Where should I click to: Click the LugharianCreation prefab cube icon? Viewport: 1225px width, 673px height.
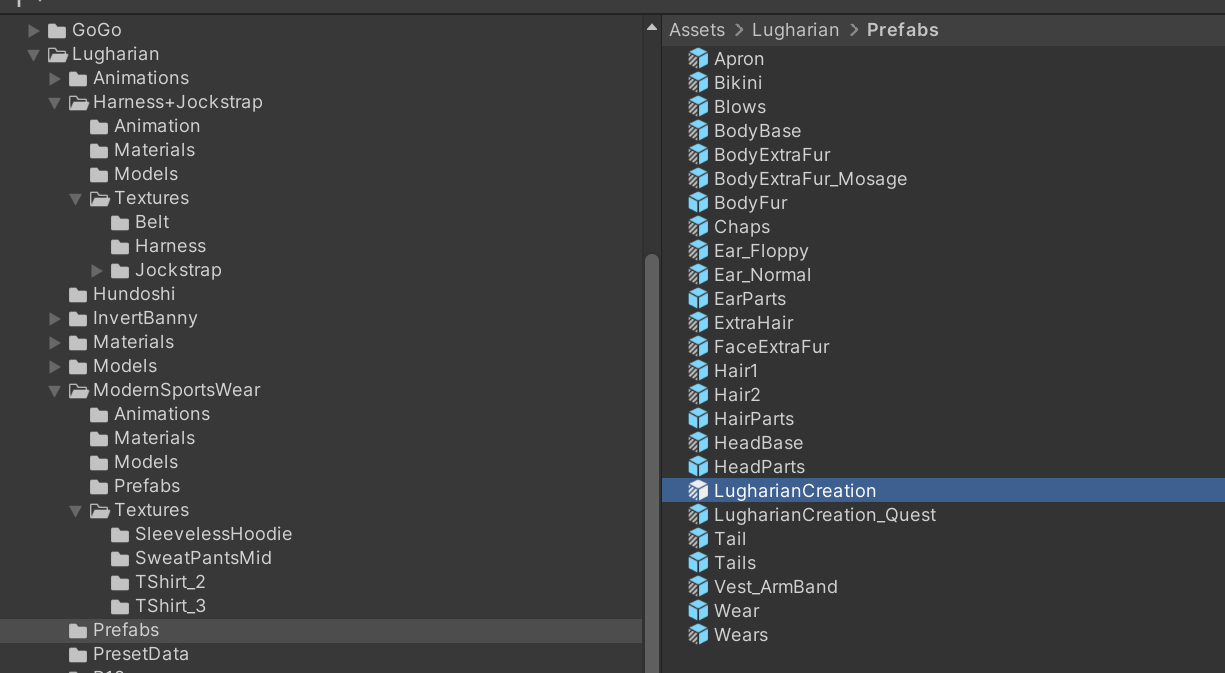point(698,491)
